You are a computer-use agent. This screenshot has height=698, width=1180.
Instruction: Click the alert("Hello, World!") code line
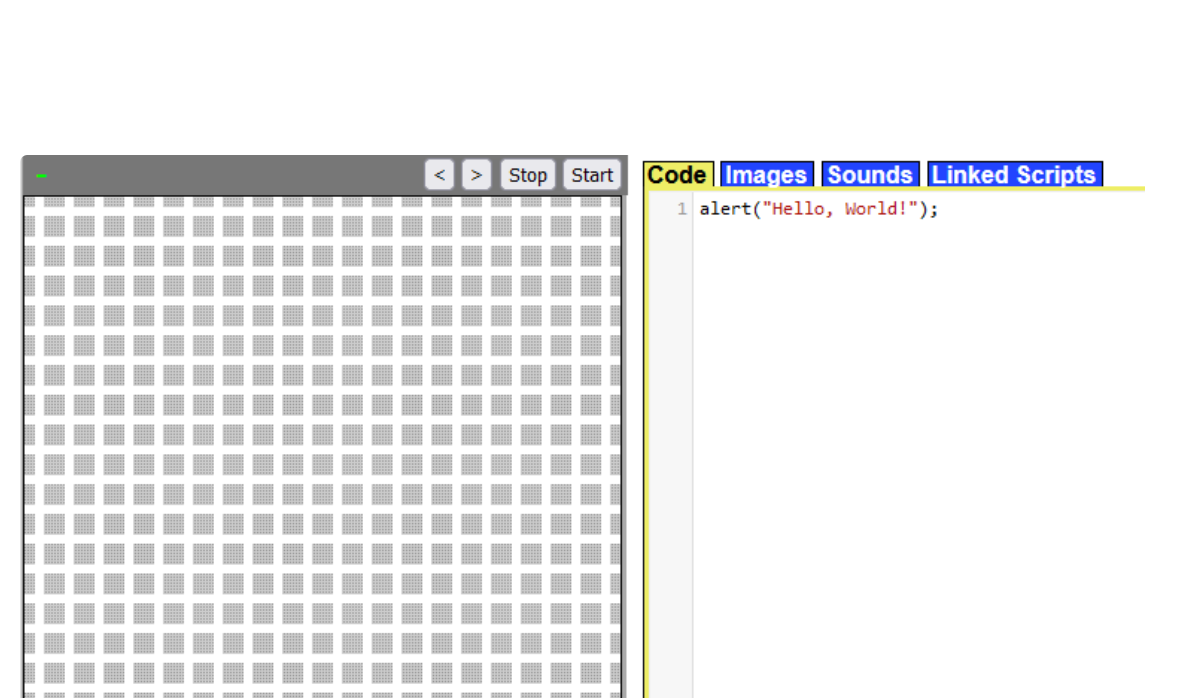tap(819, 209)
